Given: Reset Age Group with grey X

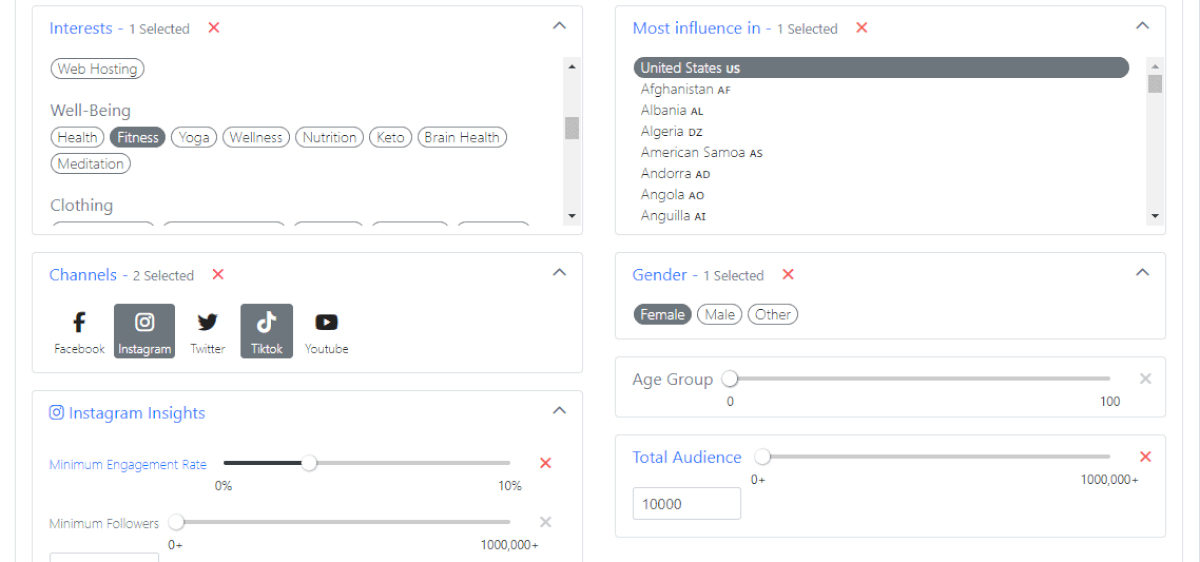Looking at the screenshot, I should [x=1146, y=379].
